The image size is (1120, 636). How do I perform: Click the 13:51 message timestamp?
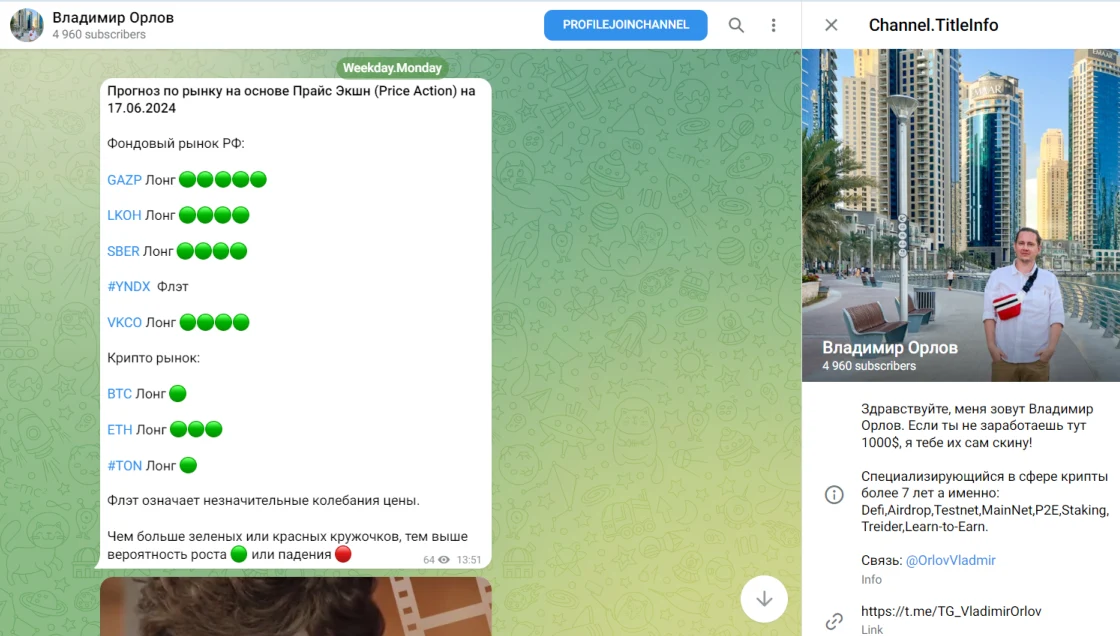[x=469, y=560]
